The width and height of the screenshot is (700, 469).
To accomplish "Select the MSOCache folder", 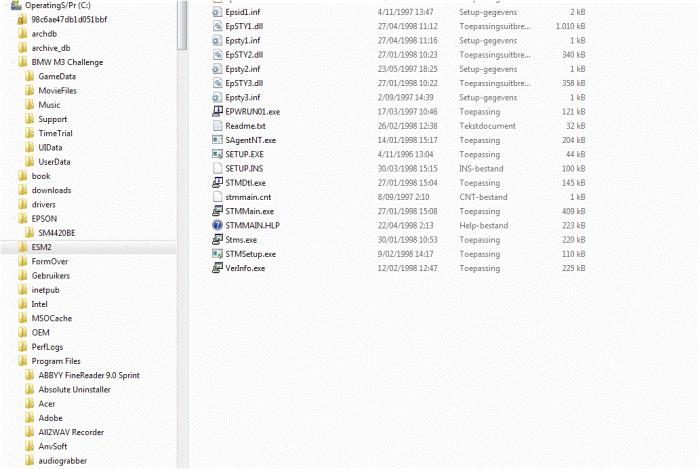I will [52, 319].
